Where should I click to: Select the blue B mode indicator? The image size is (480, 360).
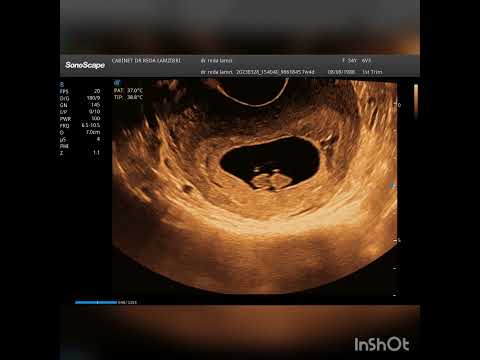[62, 85]
